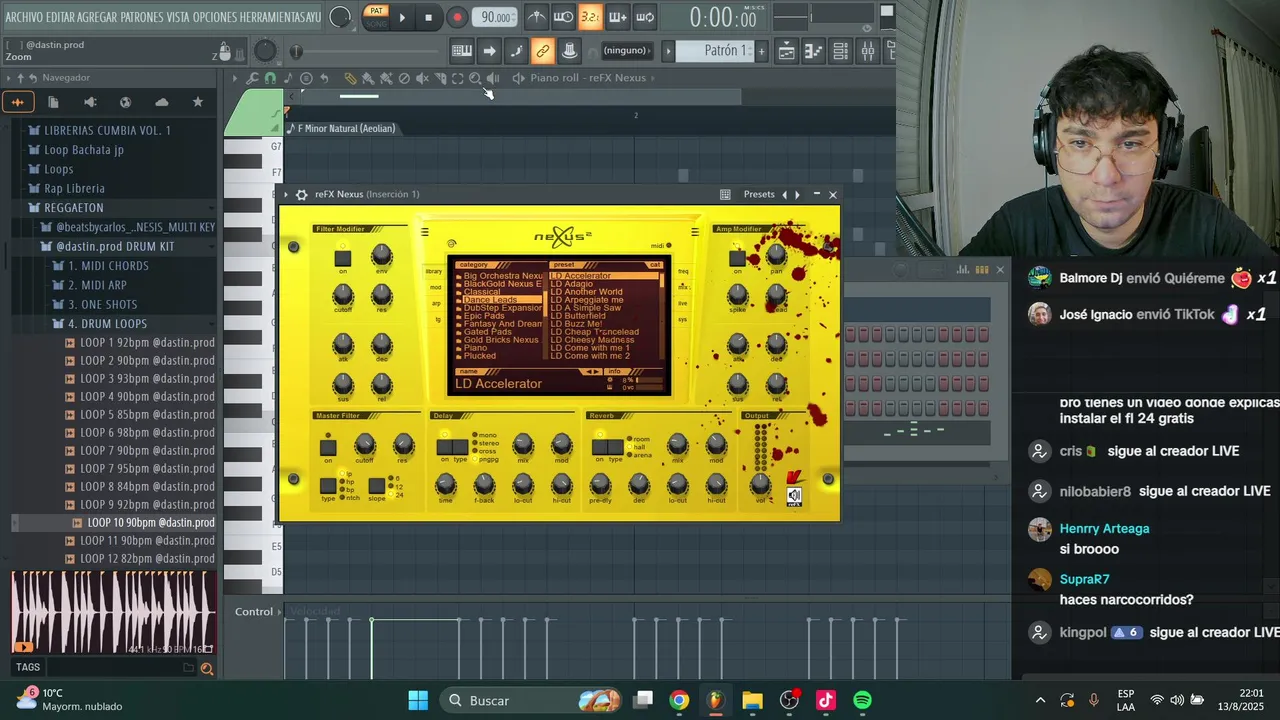Open the Nexus Presets dropdown
Viewport: 1280px width, 720px height.
click(x=759, y=195)
